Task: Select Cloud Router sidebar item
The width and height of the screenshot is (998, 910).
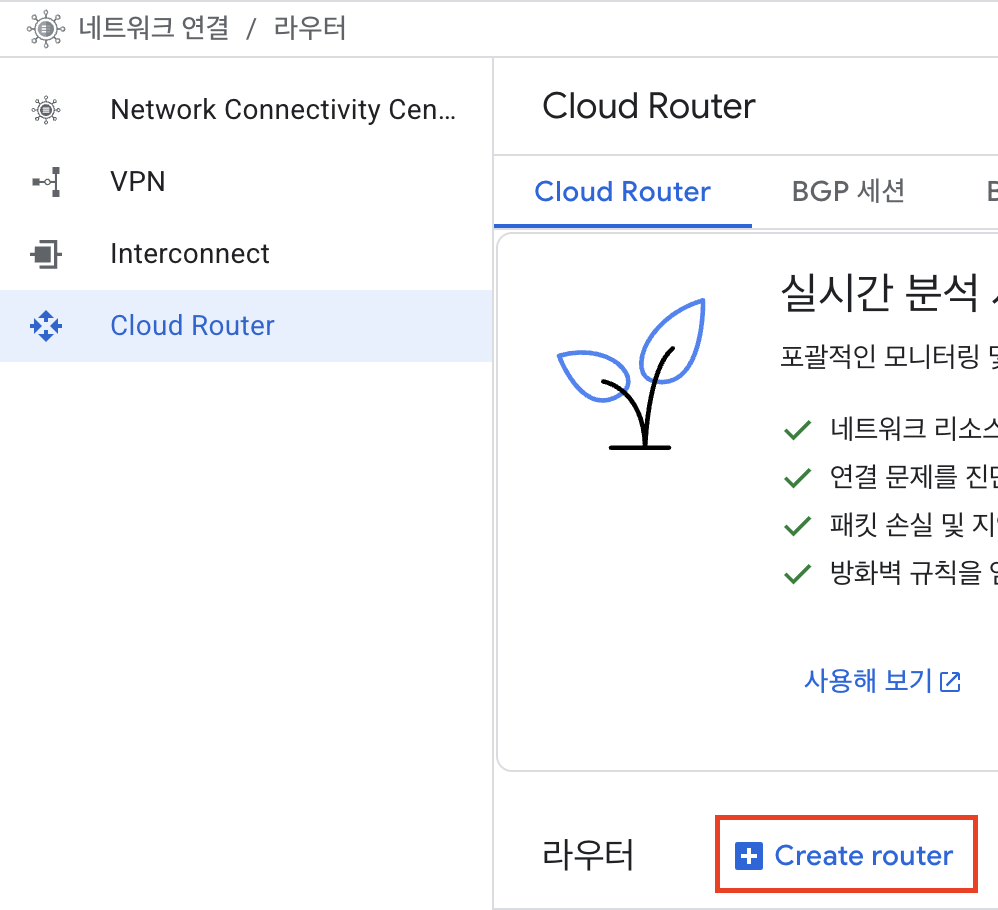Action: tap(246, 326)
